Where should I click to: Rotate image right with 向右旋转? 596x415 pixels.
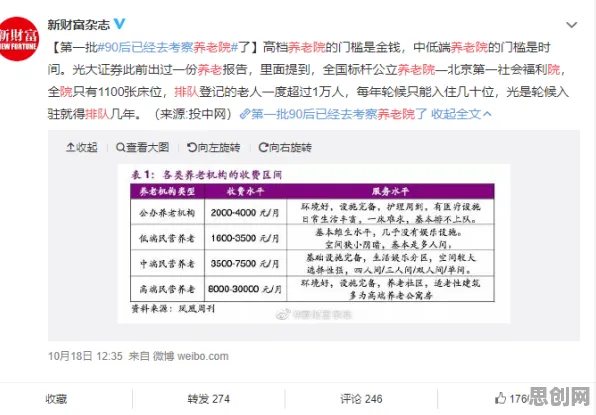[285, 147]
